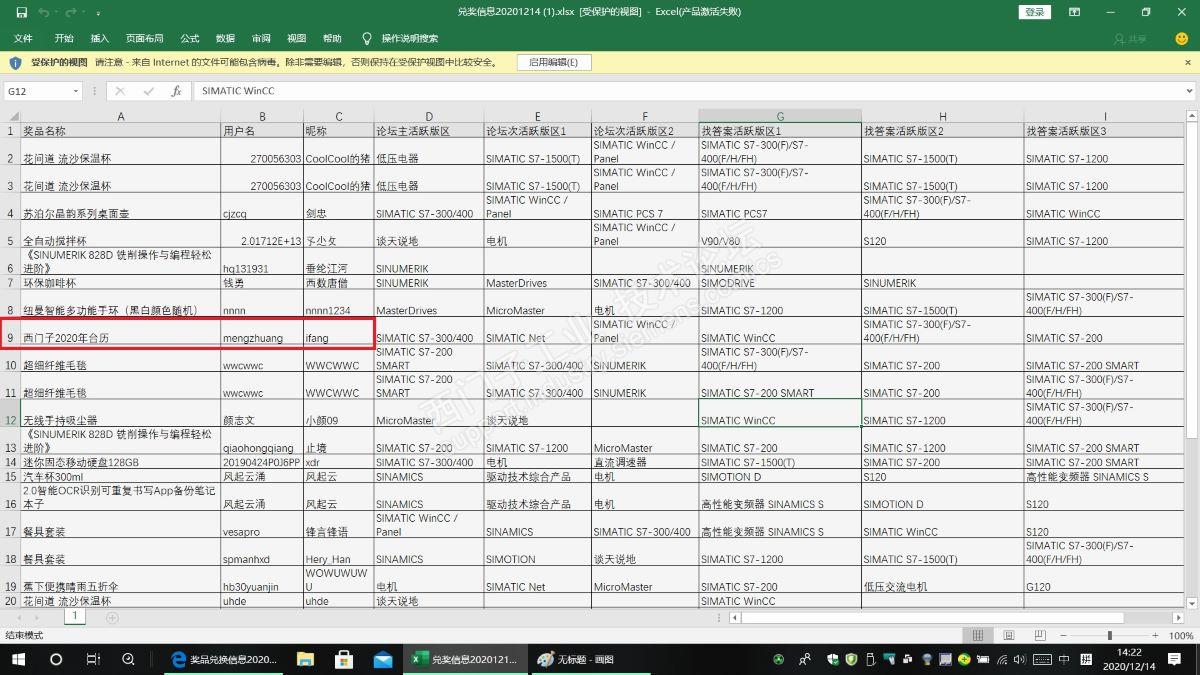Select cell containing 西门子2020年台历
Screen dimensions: 1200x675
121,331
